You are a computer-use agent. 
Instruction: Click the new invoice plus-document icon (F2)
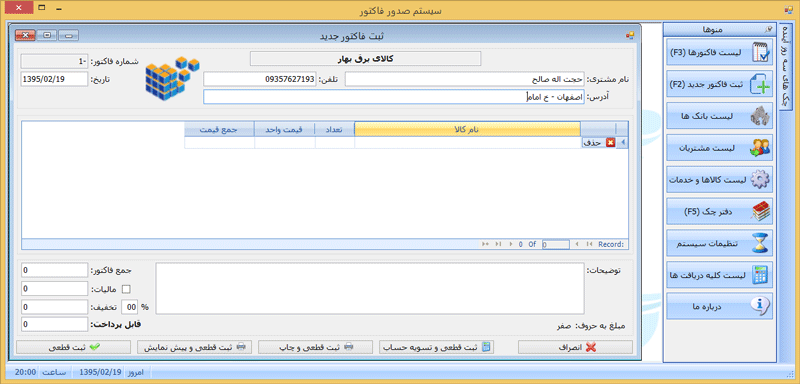pos(761,85)
